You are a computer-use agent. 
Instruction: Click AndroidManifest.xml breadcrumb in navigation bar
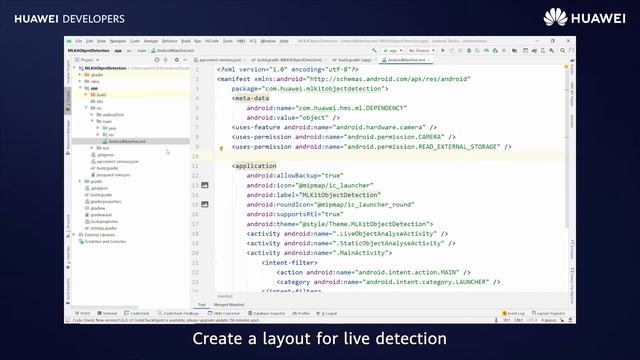(x=172, y=51)
